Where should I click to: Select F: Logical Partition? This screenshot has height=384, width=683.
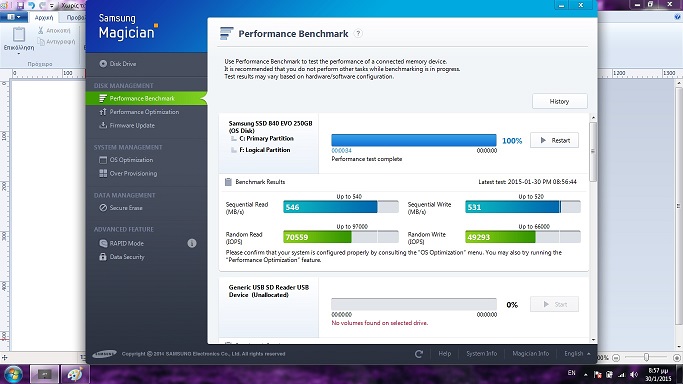click(264, 150)
